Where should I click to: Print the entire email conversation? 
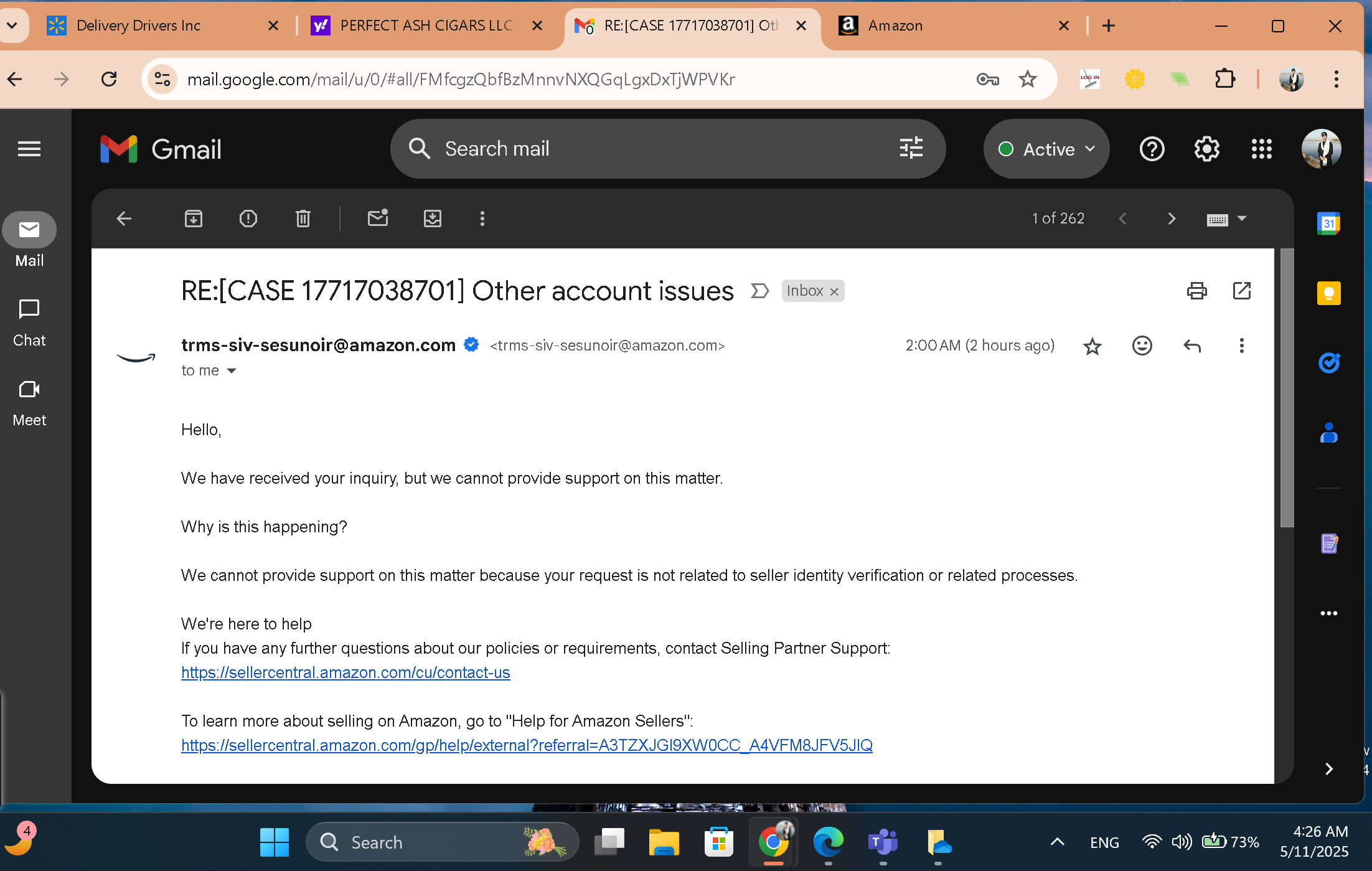(x=1196, y=291)
